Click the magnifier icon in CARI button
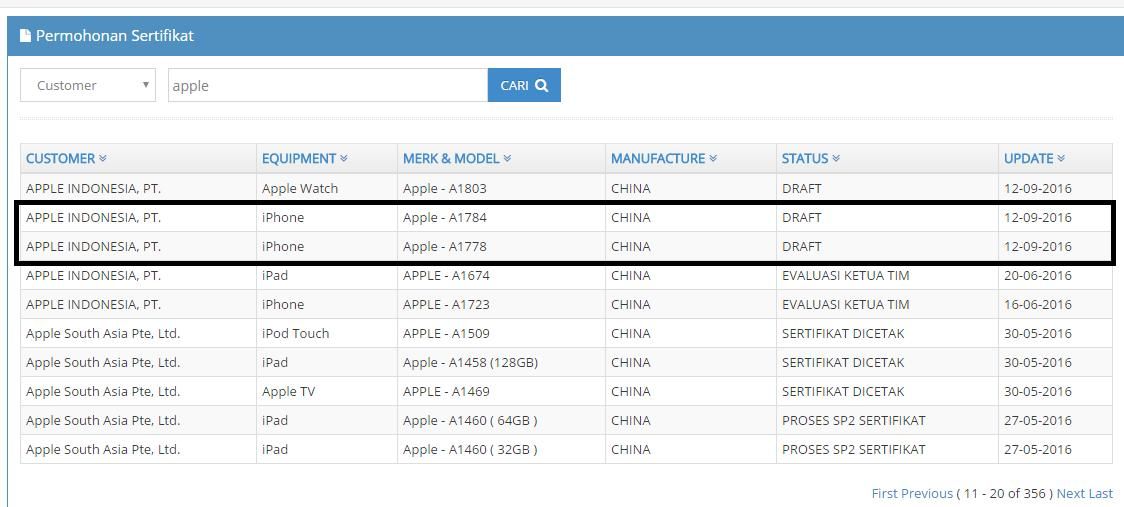 pyautogui.click(x=542, y=86)
